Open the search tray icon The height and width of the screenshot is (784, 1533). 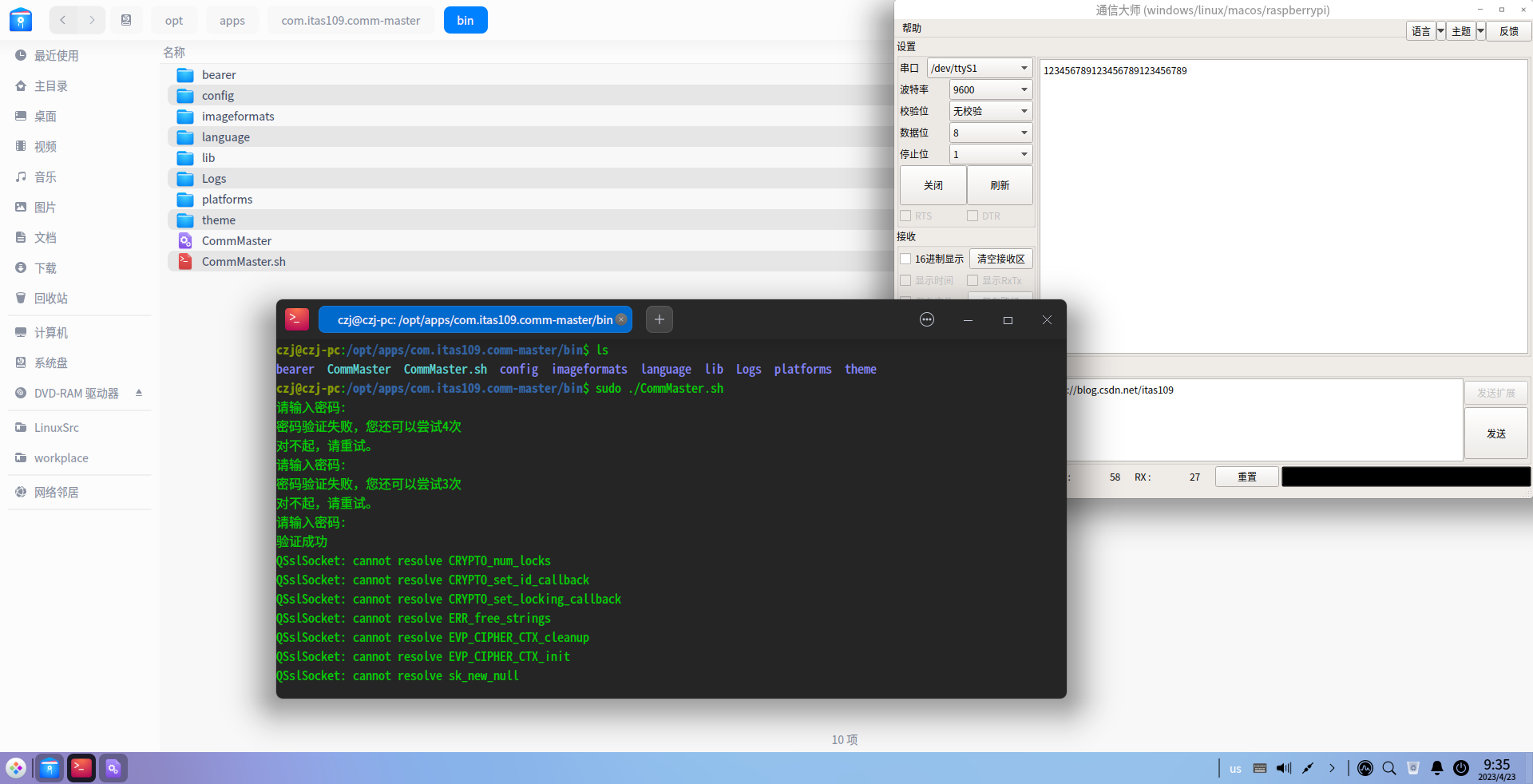tap(1389, 768)
